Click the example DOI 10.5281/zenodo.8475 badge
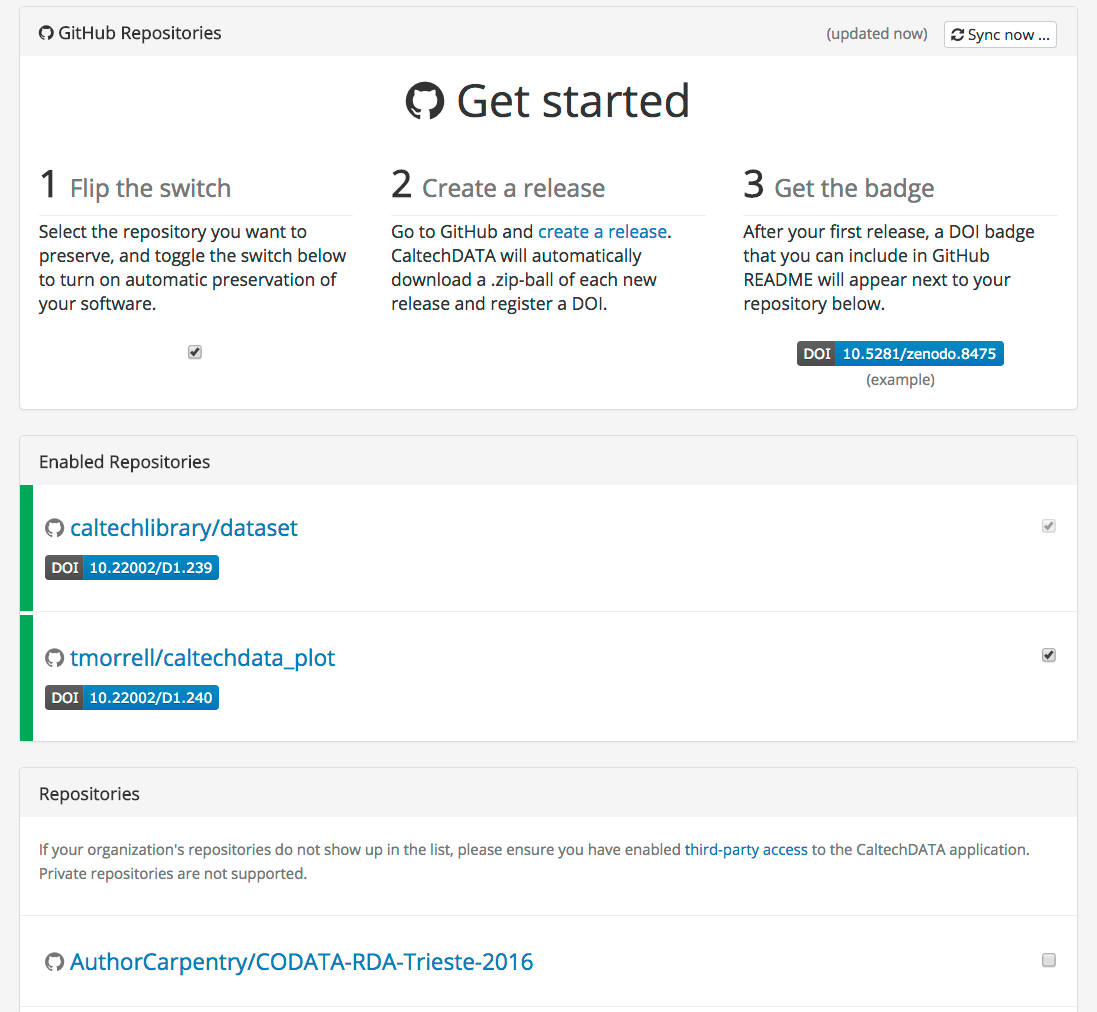 point(900,354)
